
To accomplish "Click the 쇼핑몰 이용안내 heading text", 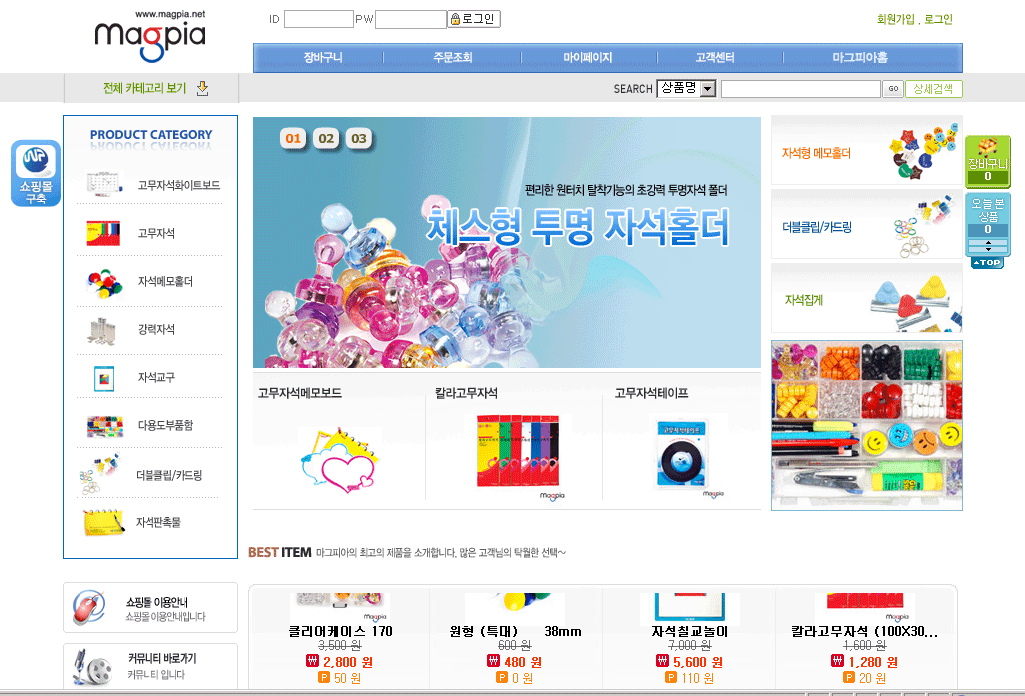I will (157, 602).
